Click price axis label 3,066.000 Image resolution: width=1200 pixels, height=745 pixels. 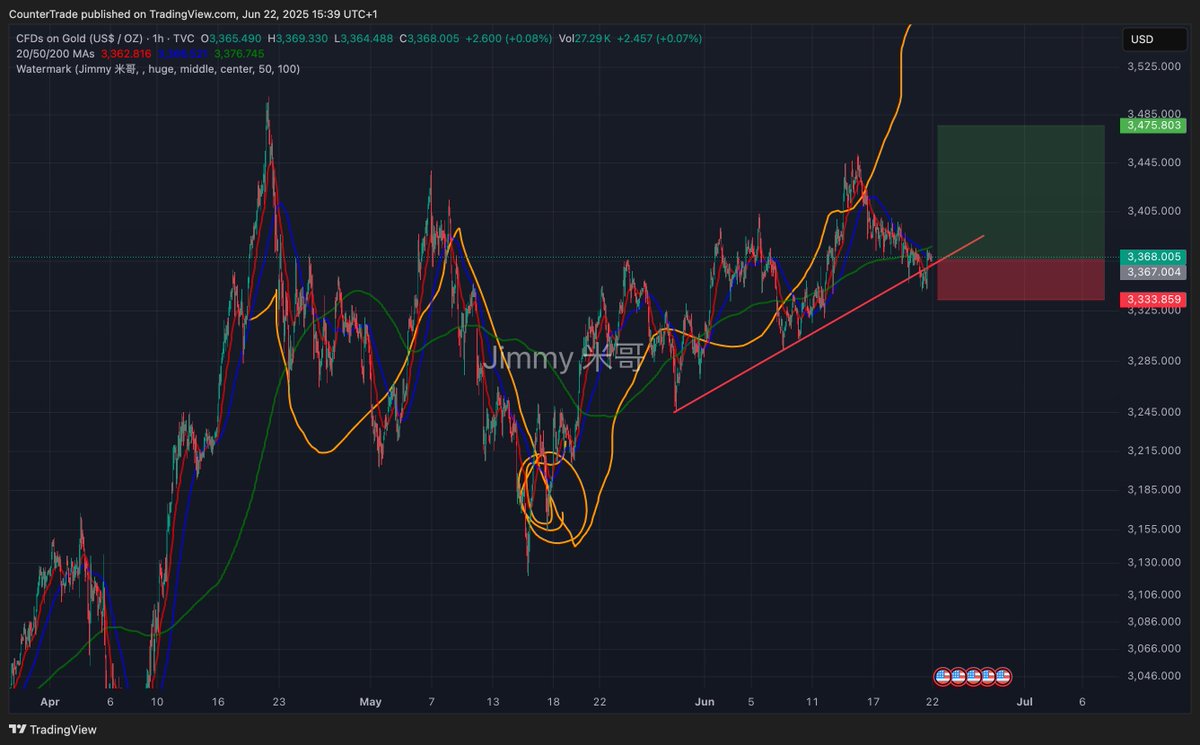(x=1155, y=649)
